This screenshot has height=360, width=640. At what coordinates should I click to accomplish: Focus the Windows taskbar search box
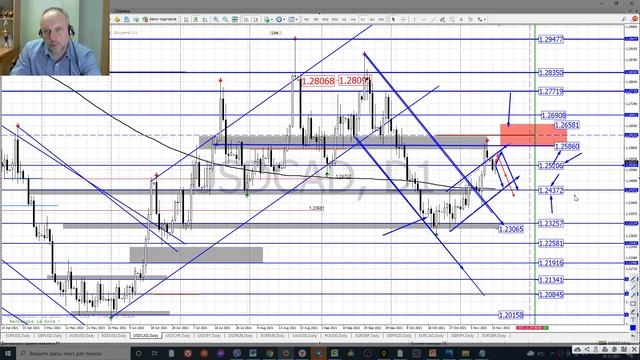pyautogui.click(x=73, y=353)
